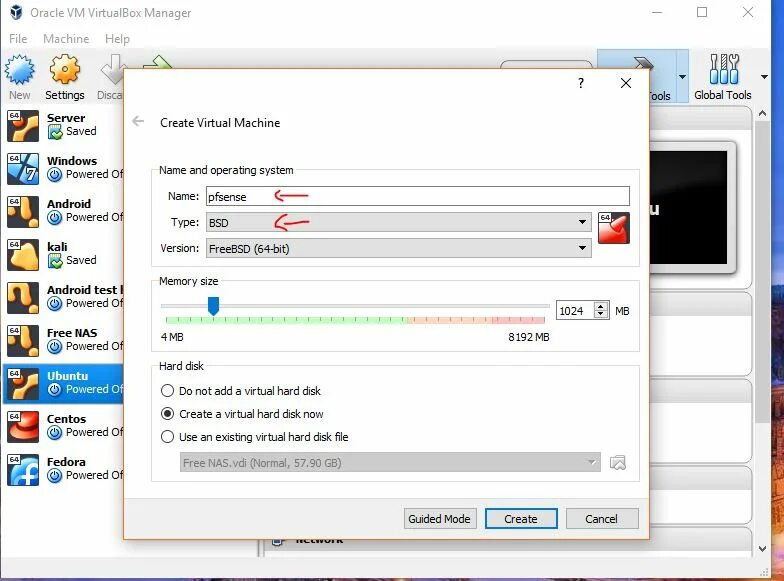Select the Centos red hat icon
Viewport: 784px width, 581px height.
pyautogui.click(x=23, y=427)
